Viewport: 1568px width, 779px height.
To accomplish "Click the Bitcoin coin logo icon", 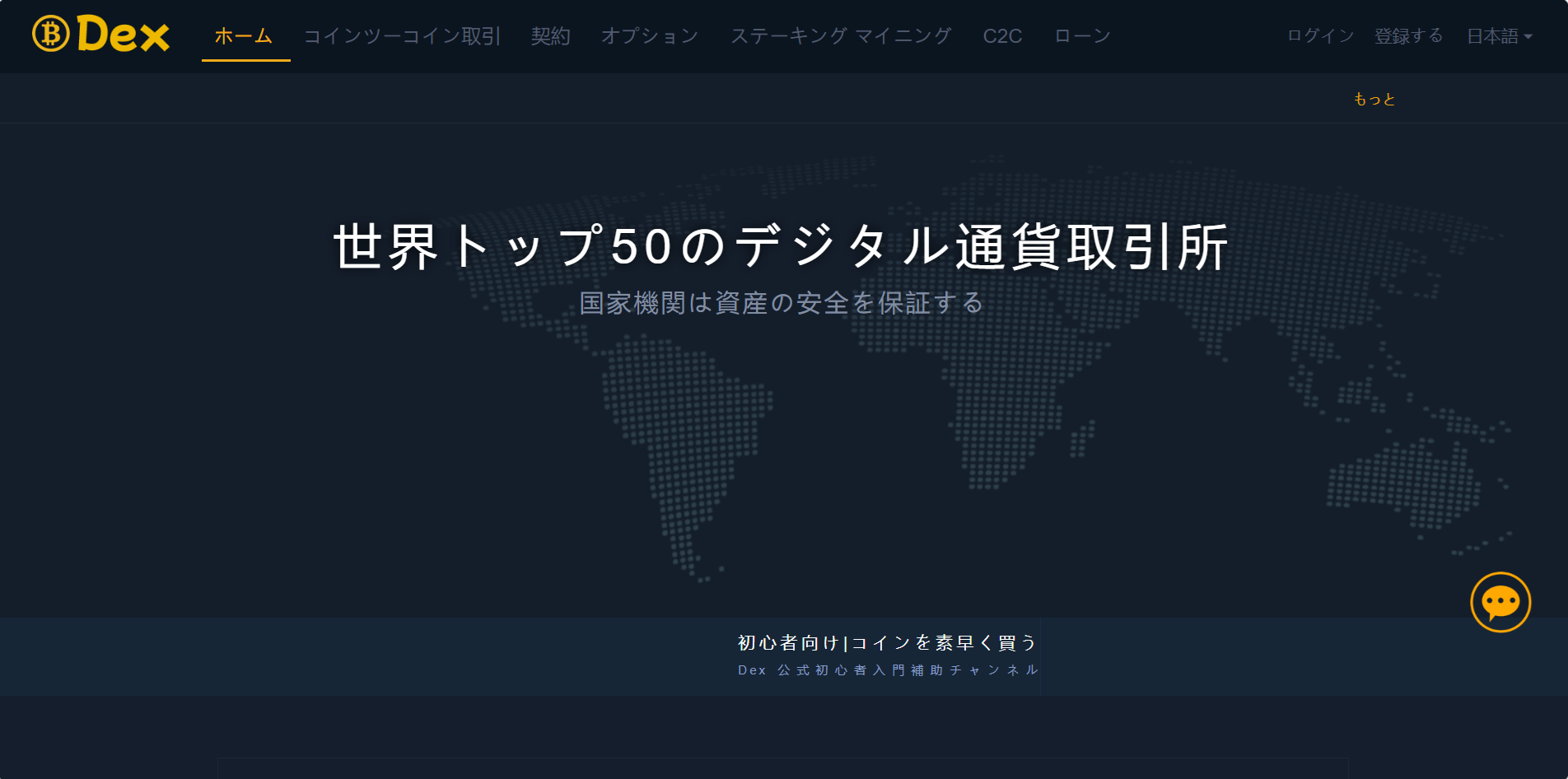I will (51, 34).
